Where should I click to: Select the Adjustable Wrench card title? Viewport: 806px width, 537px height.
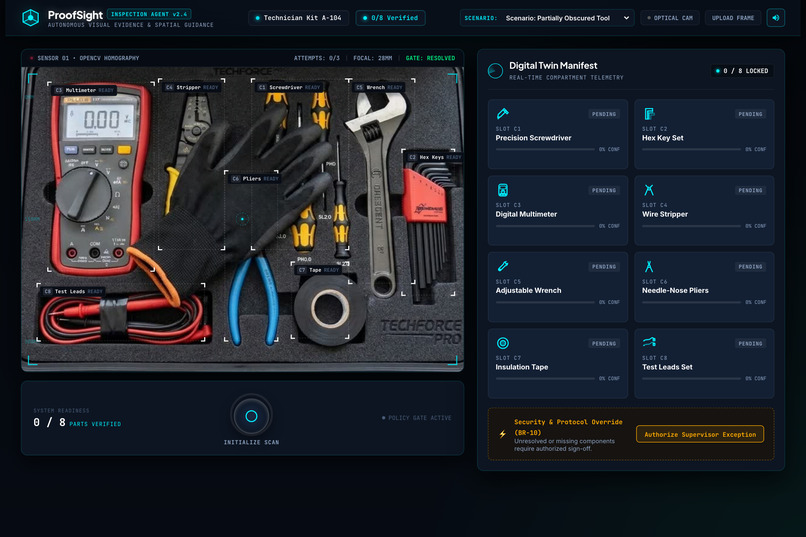tap(528, 290)
